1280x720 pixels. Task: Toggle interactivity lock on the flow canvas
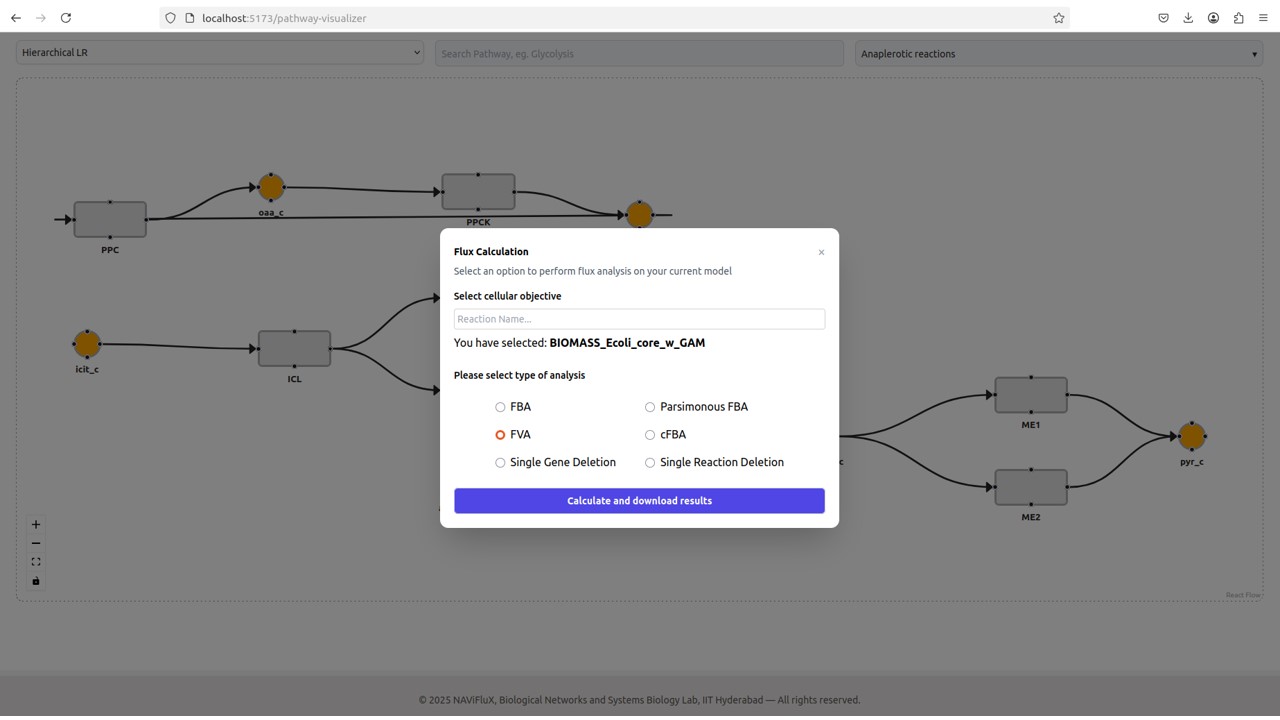point(36,580)
